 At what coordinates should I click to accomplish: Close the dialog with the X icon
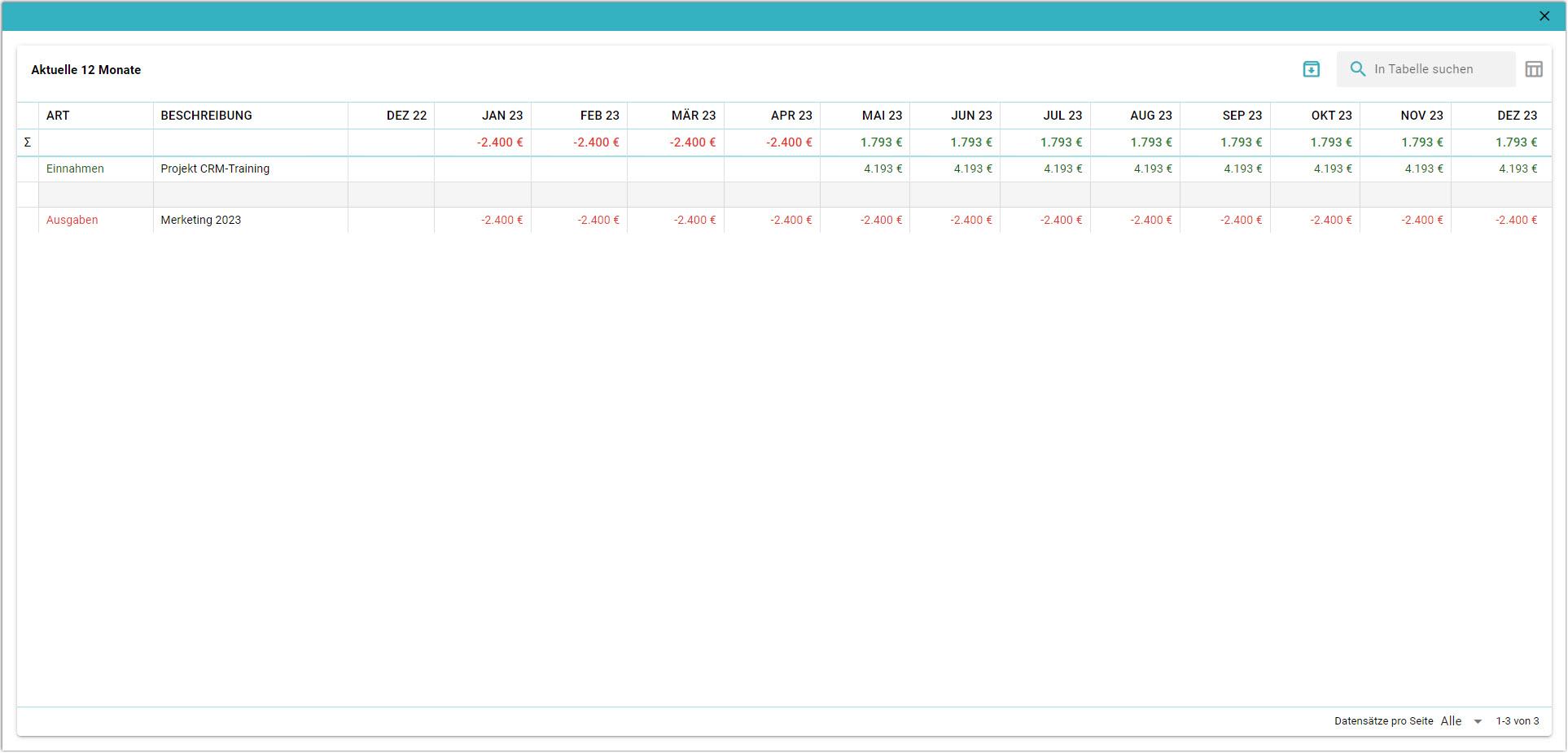pyautogui.click(x=1544, y=16)
